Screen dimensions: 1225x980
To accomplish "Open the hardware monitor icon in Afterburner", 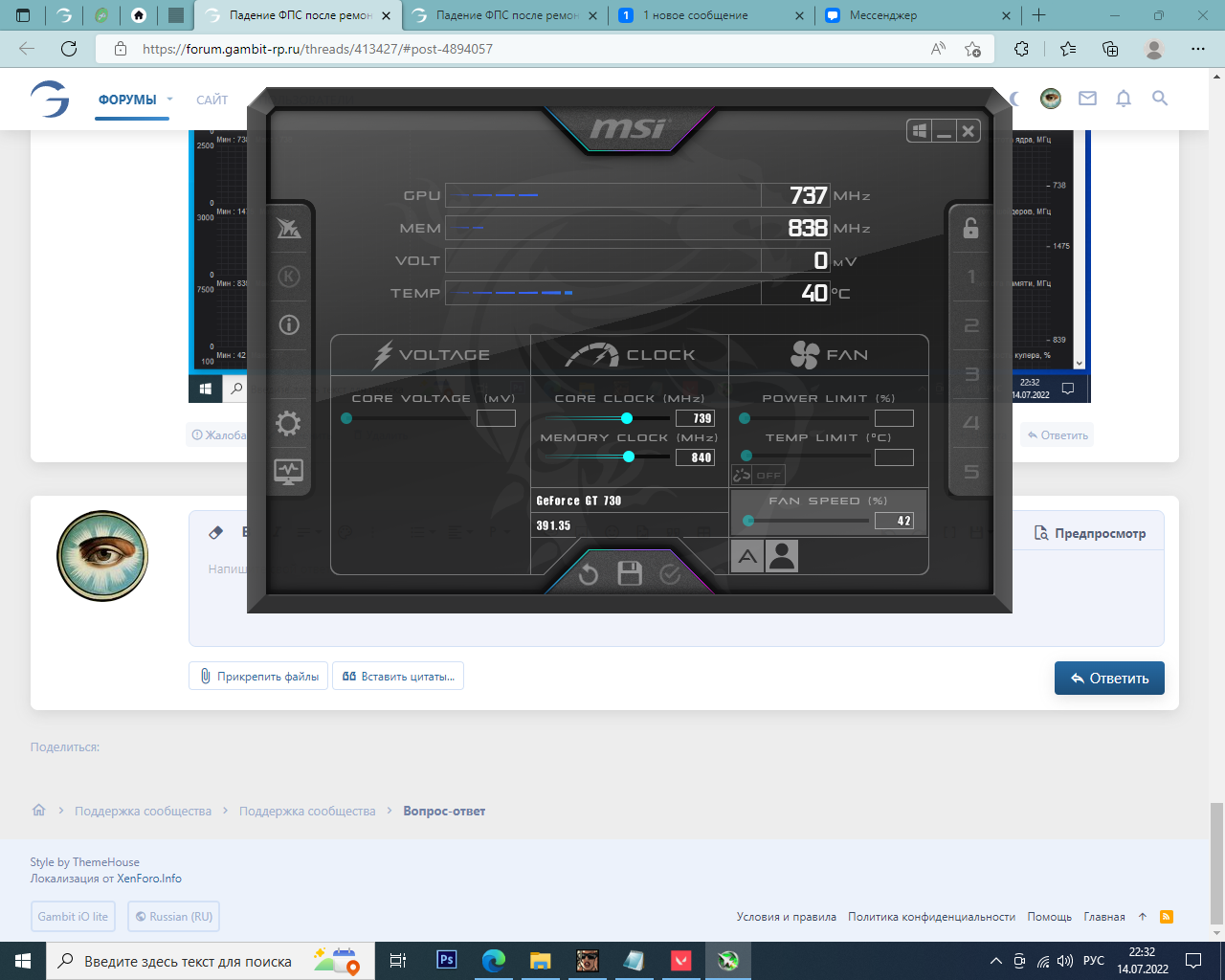I will coord(288,471).
